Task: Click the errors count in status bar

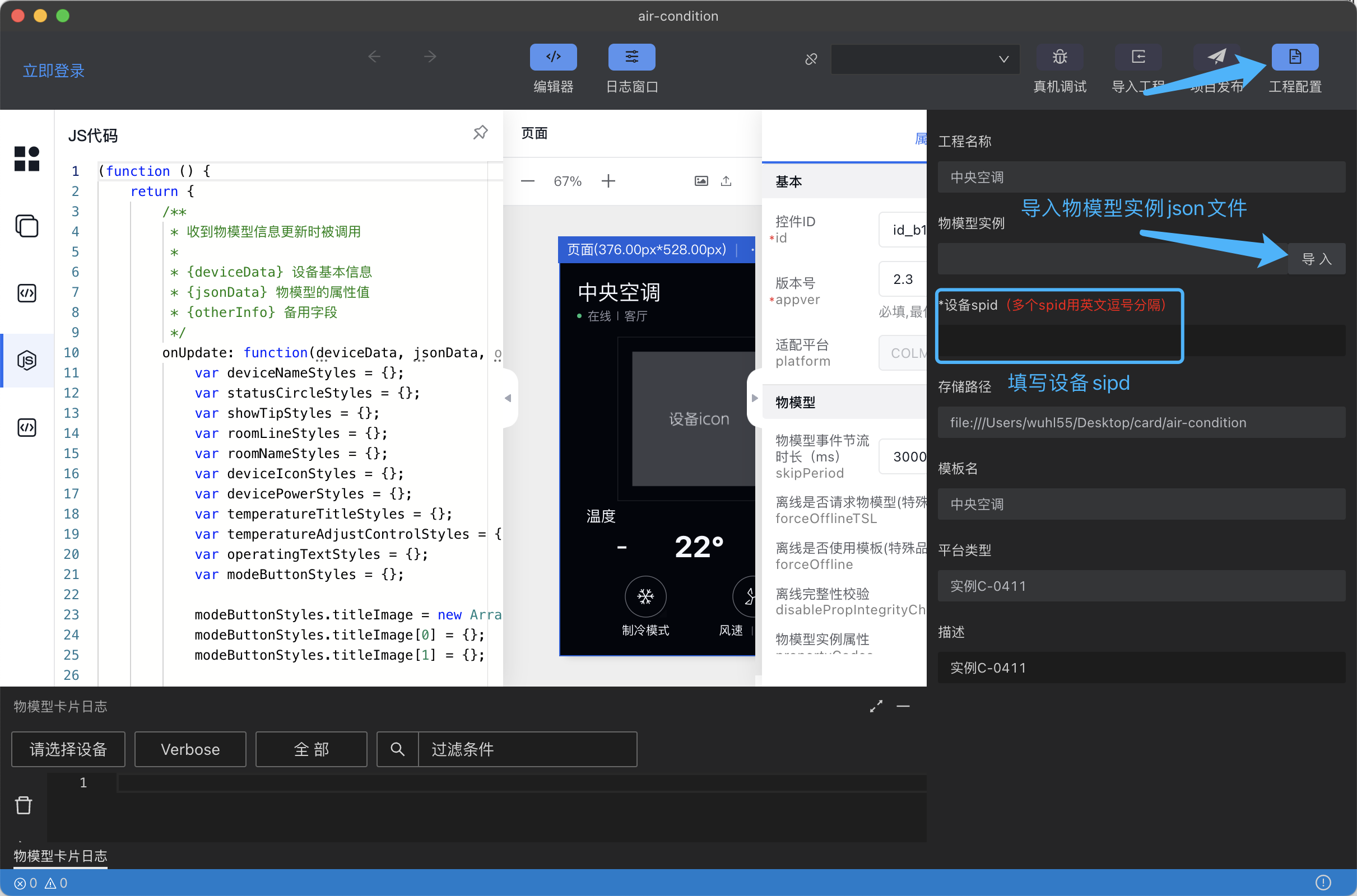Action: click(26, 884)
